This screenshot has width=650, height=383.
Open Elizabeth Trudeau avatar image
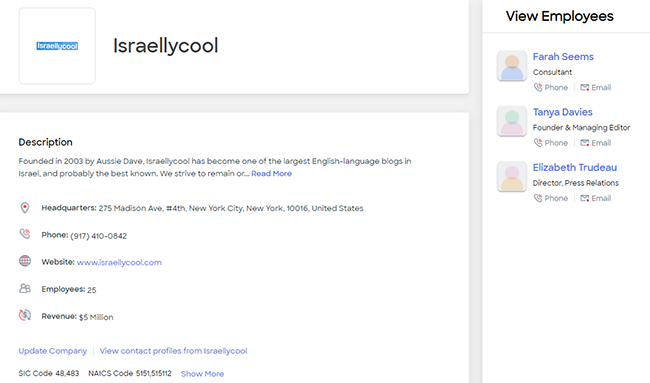point(512,177)
